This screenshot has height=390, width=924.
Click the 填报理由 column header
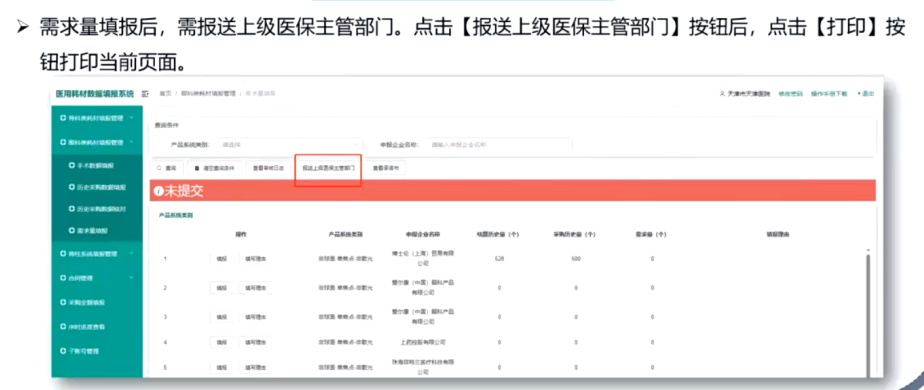point(777,234)
